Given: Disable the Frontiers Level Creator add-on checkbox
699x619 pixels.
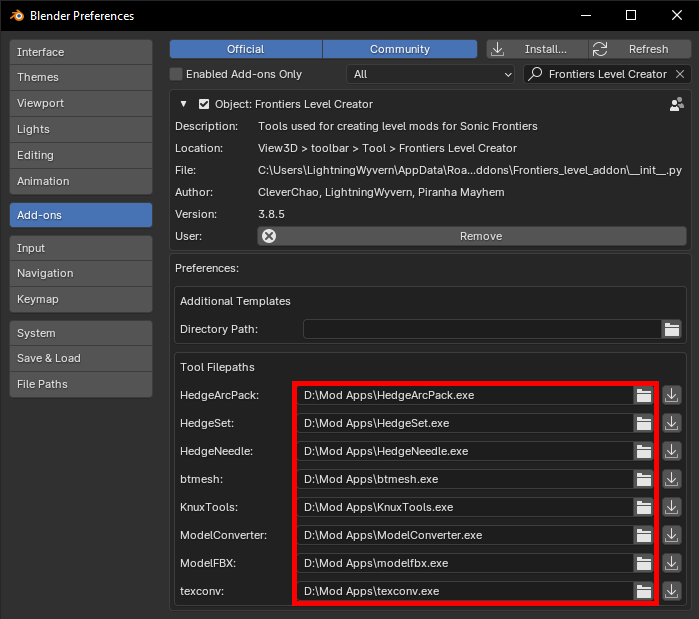Looking at the screenshot, I should 204,104.
